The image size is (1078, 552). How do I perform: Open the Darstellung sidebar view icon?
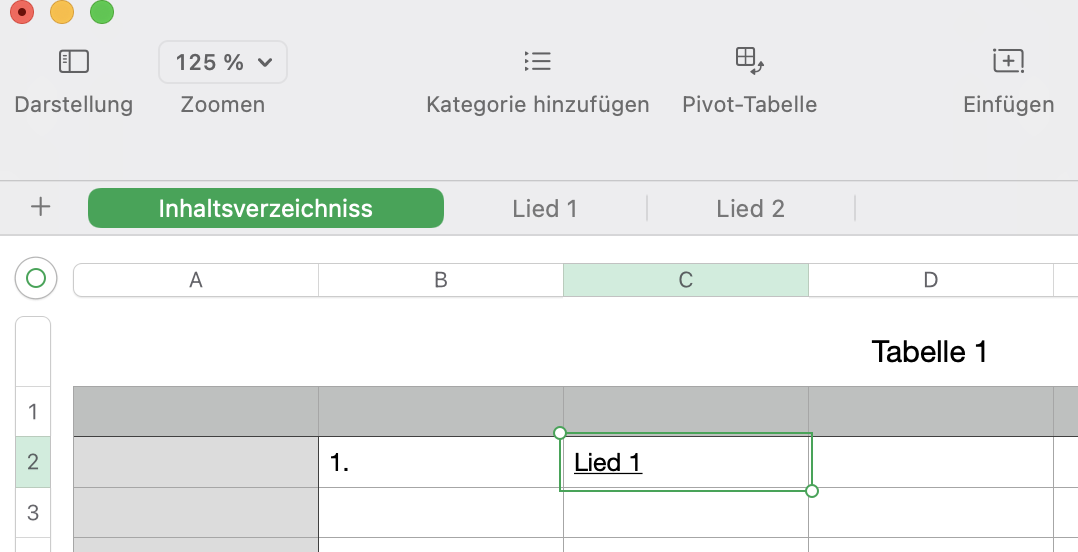pyautogui.click(x=74, y=62)
